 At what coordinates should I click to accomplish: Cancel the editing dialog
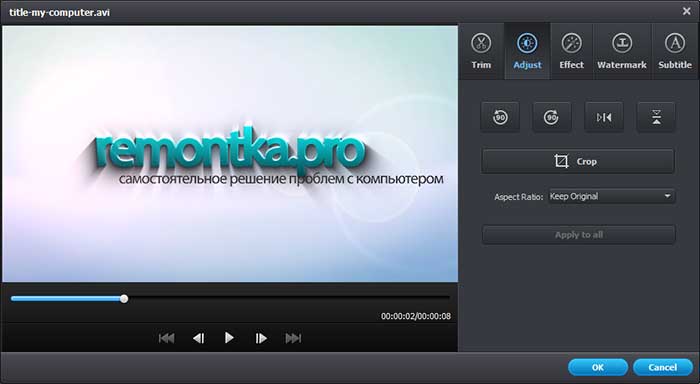[662, 367]
